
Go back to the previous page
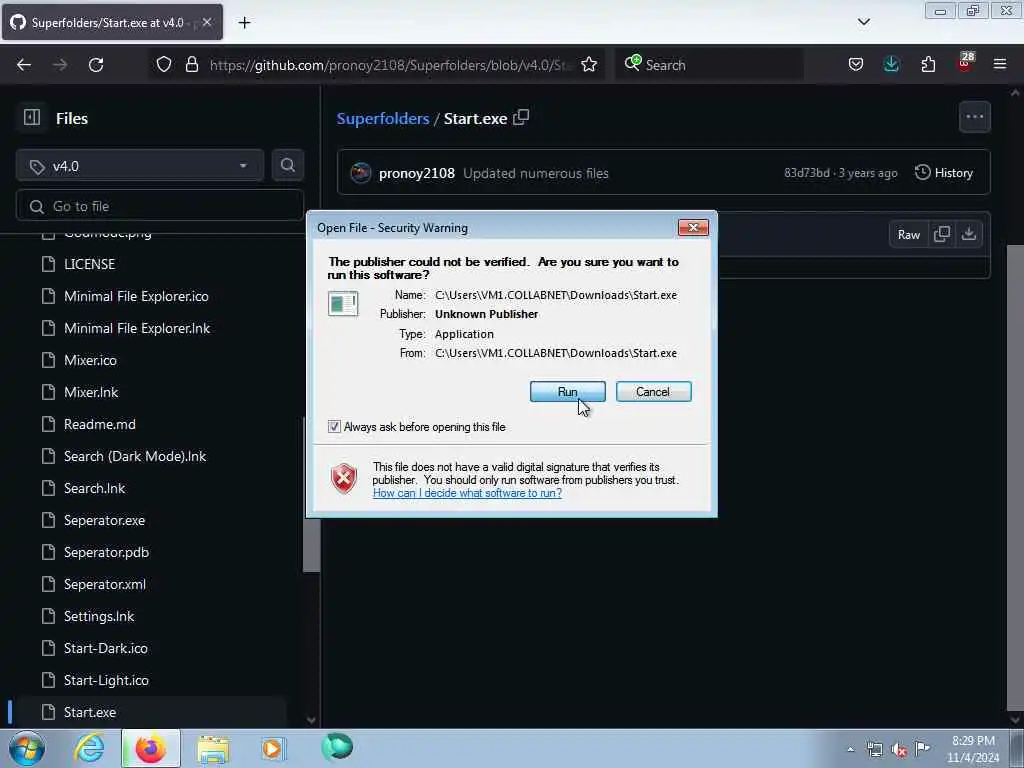tap(24, 65)
